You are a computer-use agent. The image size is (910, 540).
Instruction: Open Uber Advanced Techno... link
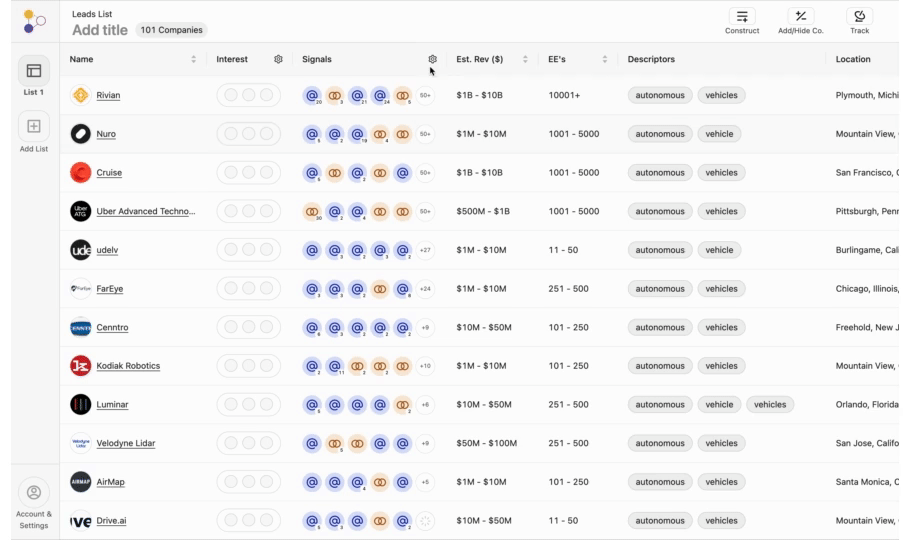pos(146,211)
